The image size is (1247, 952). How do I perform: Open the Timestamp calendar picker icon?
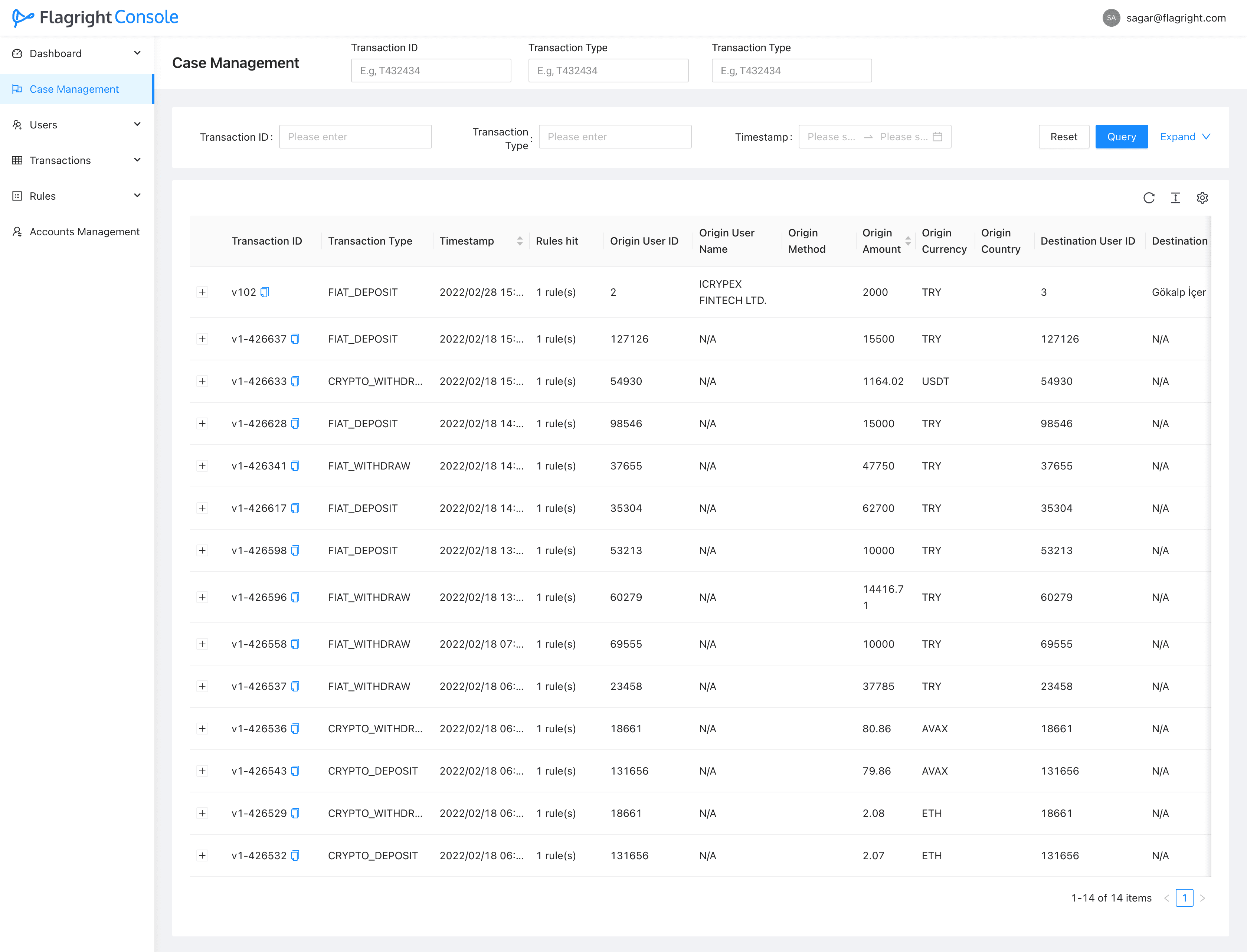click(x=937, y=137)
